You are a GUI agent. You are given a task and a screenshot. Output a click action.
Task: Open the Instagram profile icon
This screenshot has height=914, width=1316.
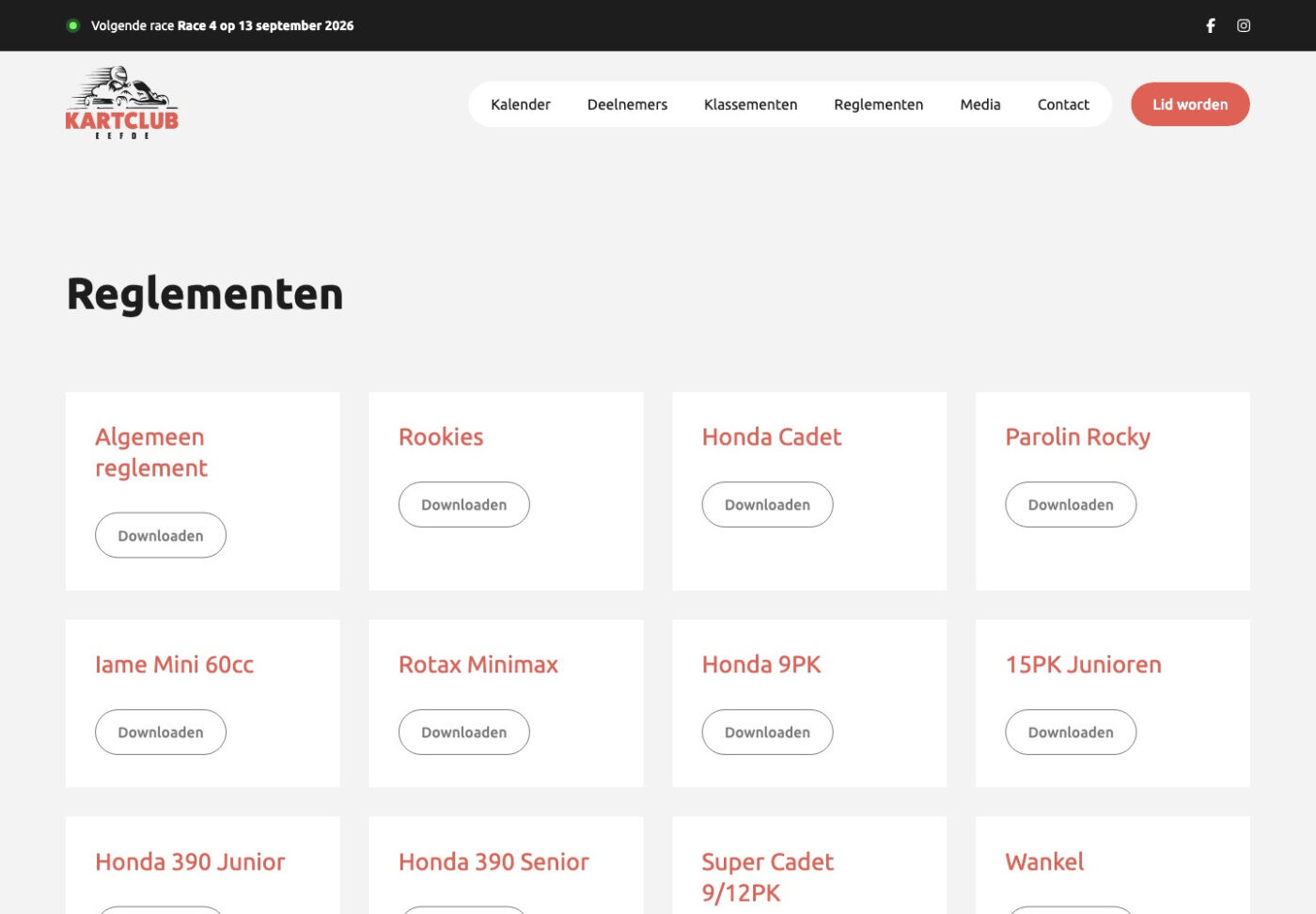pos(1244,25)
